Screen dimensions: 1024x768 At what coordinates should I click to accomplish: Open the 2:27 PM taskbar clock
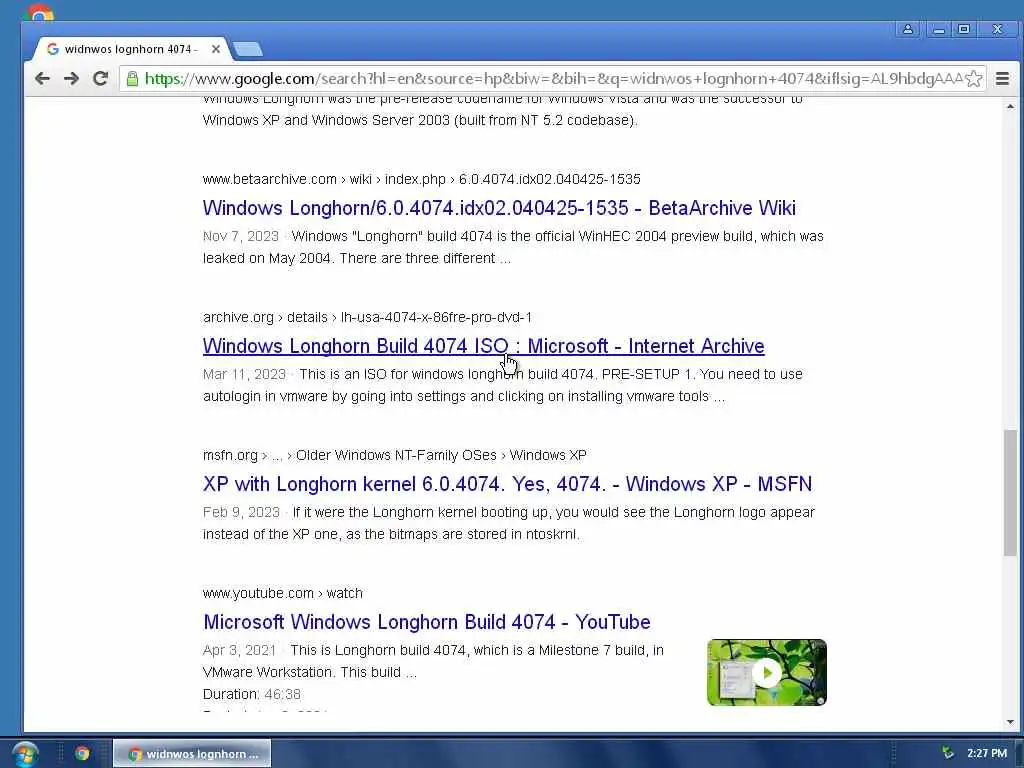click(987, 753)
